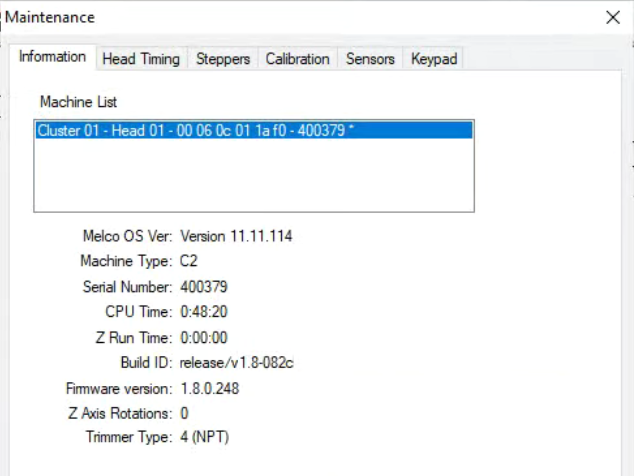Screen dimensions: 634x476
Task: Click the Machine List label
Action: (78, 102)
